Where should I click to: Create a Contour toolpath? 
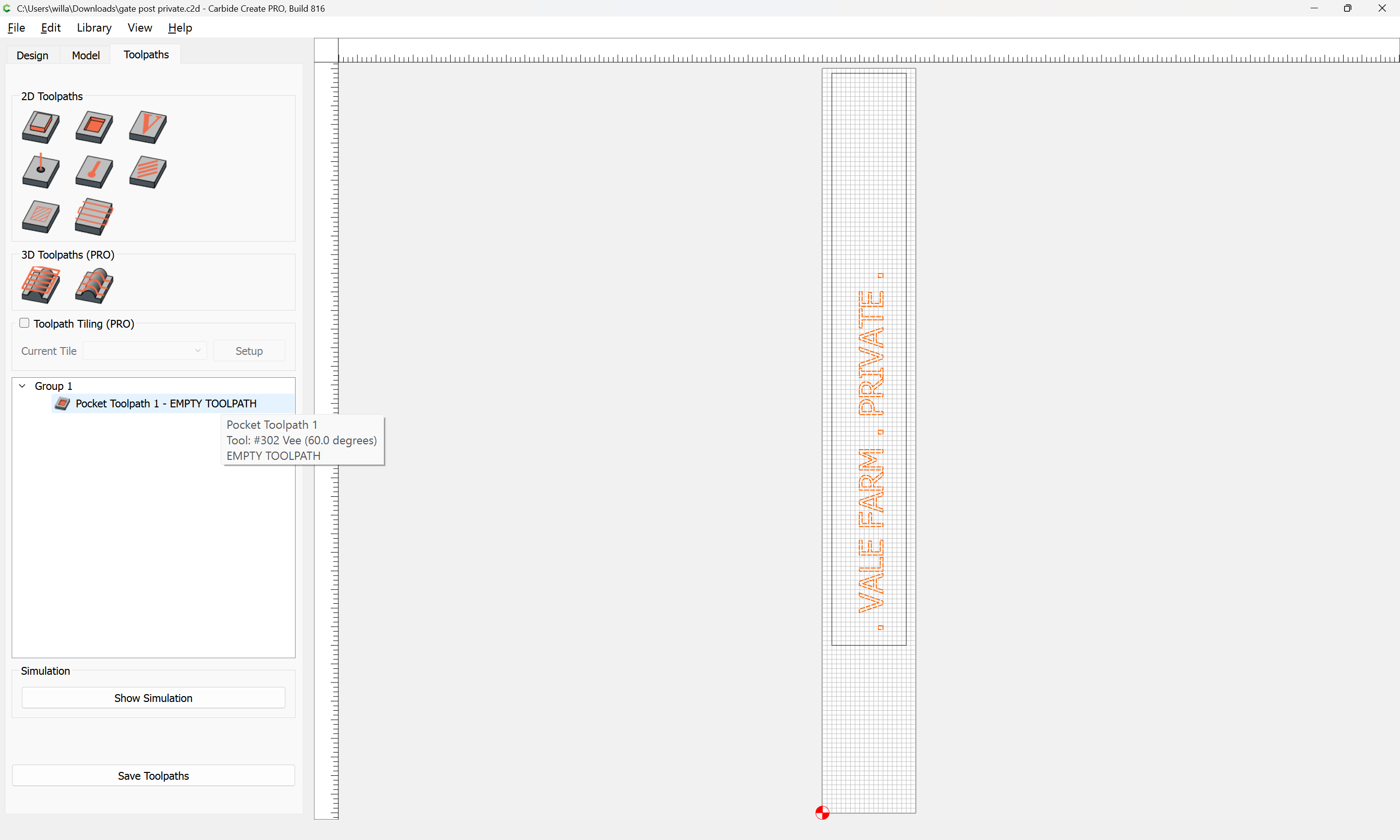41,127
